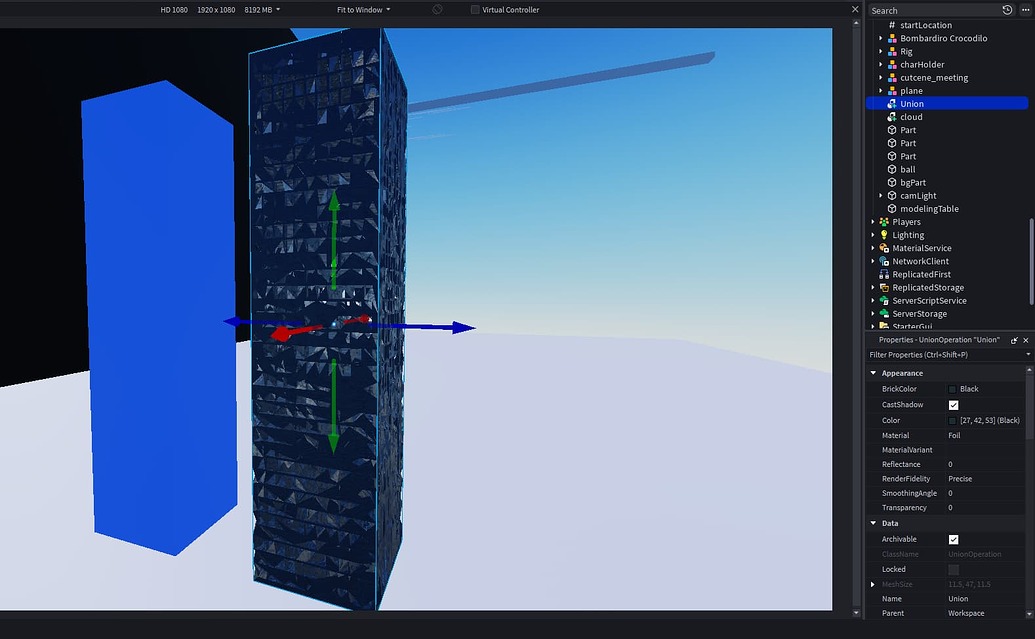Open the property filter dropdown arrow
This screenshot has width=1035, height=639.
[1028, 355]
